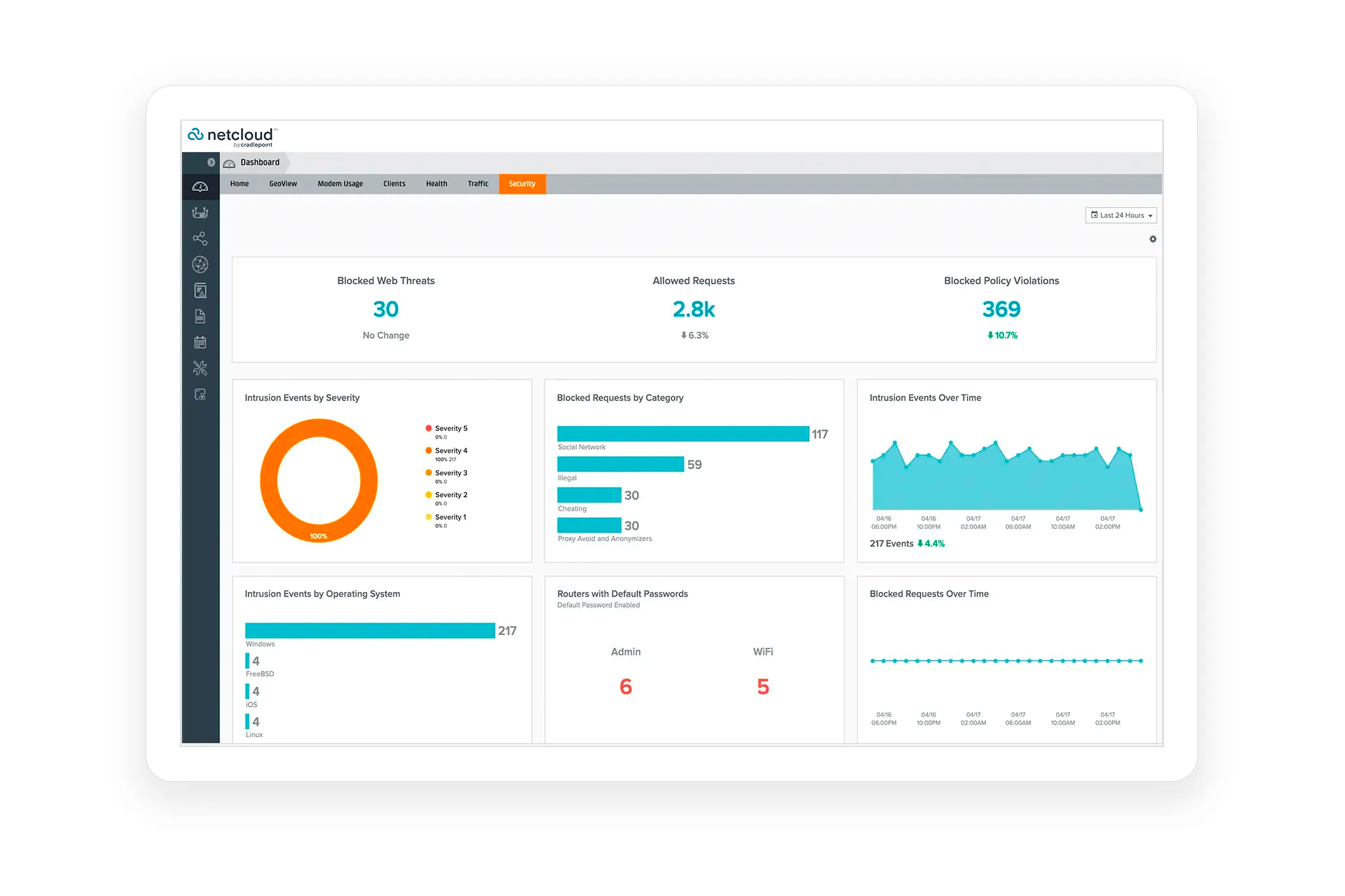Click the dashboard settings gear icon

tap(1153, 240)
